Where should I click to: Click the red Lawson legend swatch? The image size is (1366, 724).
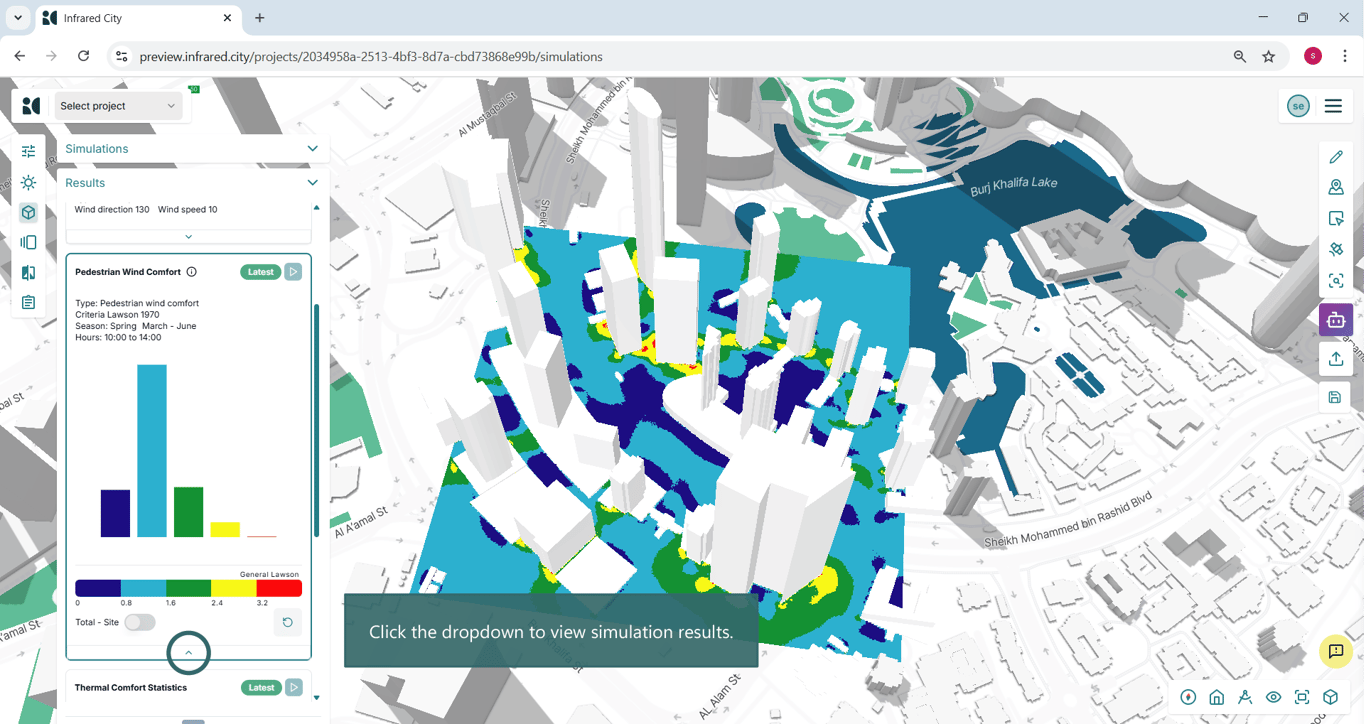tap(279, 588)
